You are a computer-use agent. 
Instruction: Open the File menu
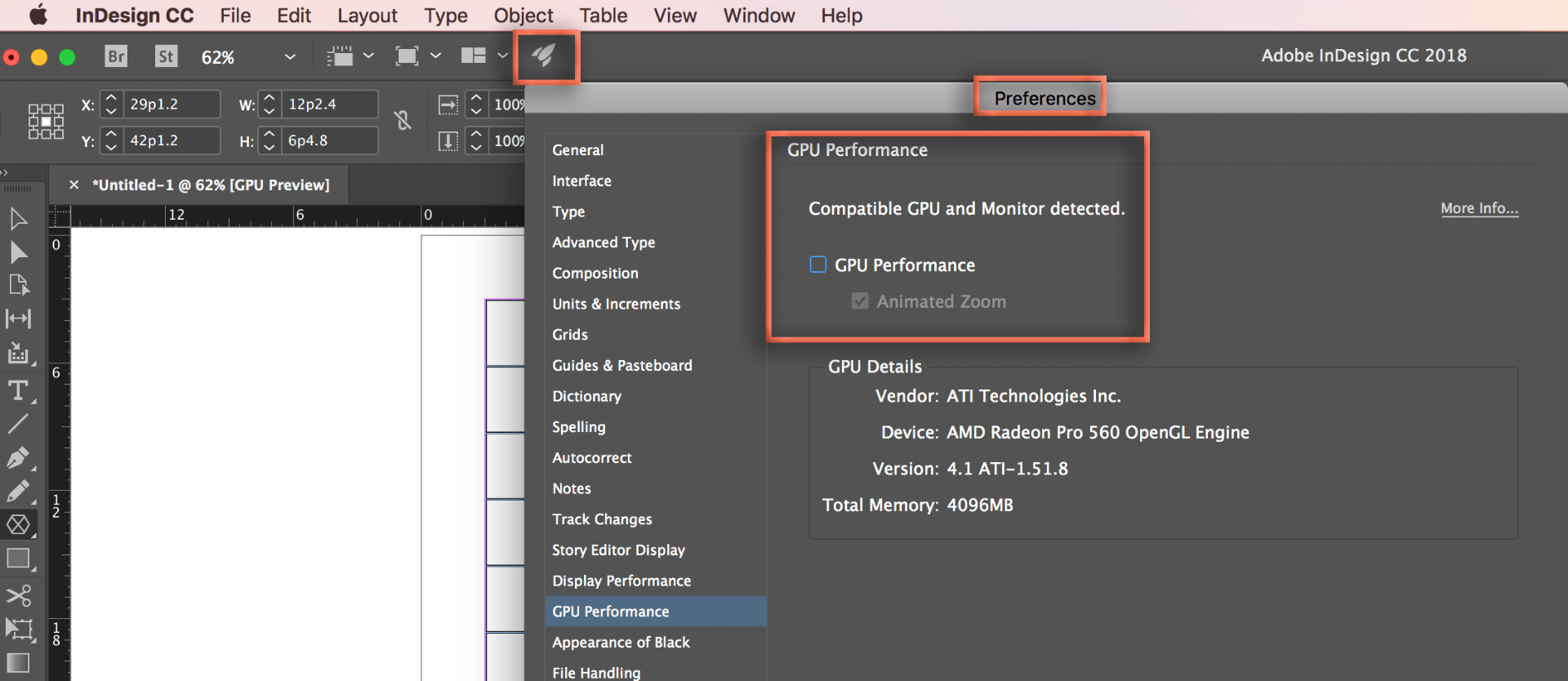[235, 16]
